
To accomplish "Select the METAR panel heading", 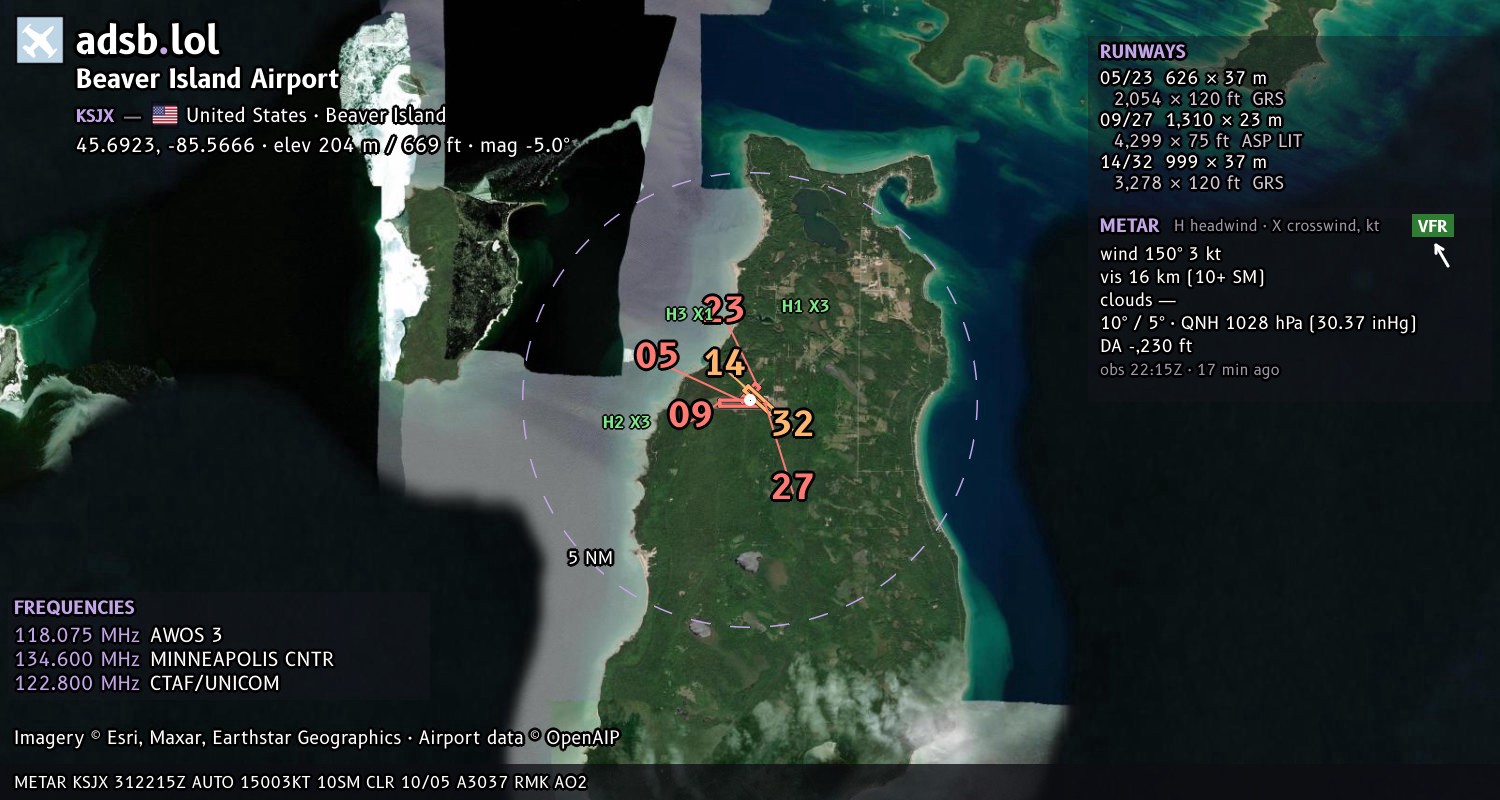I will 1129,226.
